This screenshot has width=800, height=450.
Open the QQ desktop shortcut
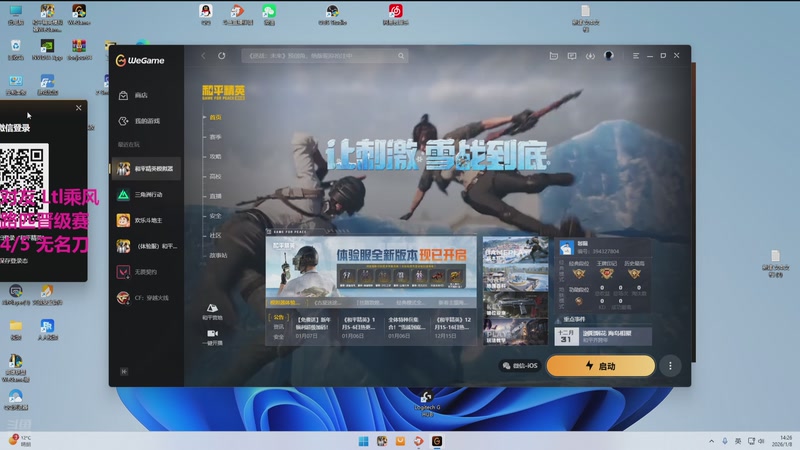coord(206,14)
